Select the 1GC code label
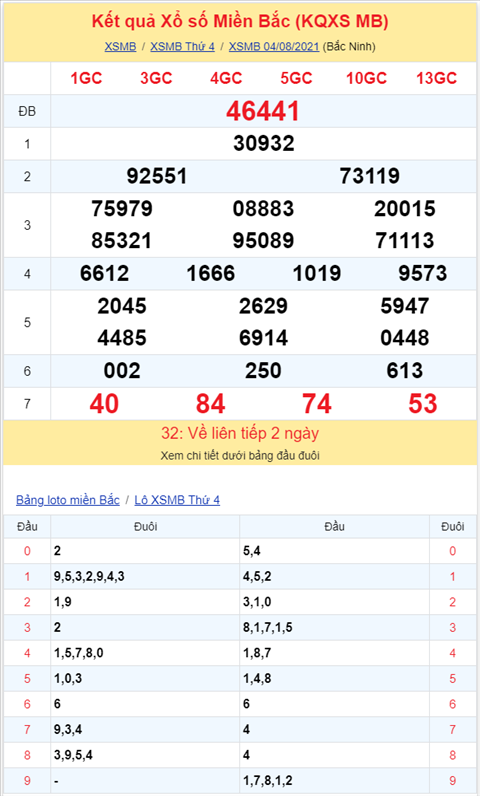Screen dimensions: 480x796 click(x=86, y=78)
